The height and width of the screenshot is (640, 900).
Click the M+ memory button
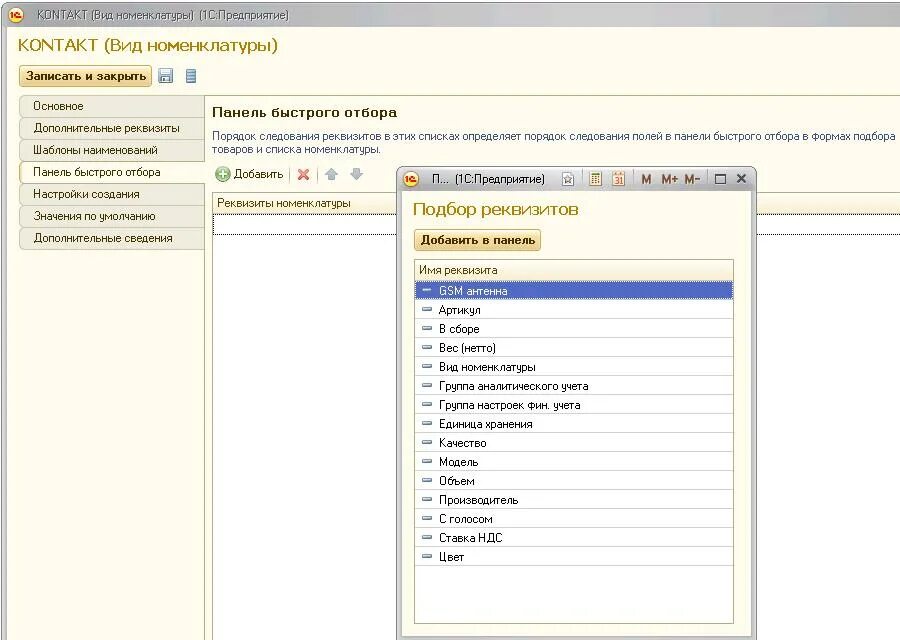click(x=669, y=179)
